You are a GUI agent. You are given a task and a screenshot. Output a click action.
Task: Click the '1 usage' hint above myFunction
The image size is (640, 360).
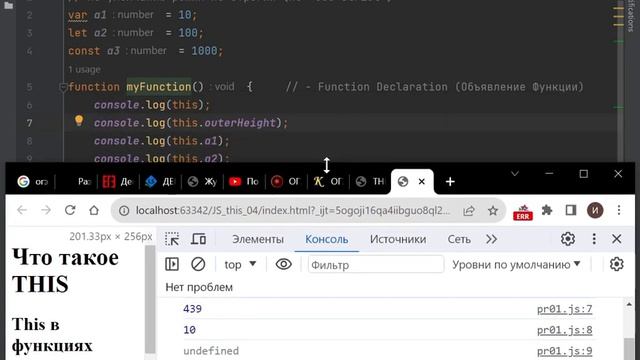[84, 69]
